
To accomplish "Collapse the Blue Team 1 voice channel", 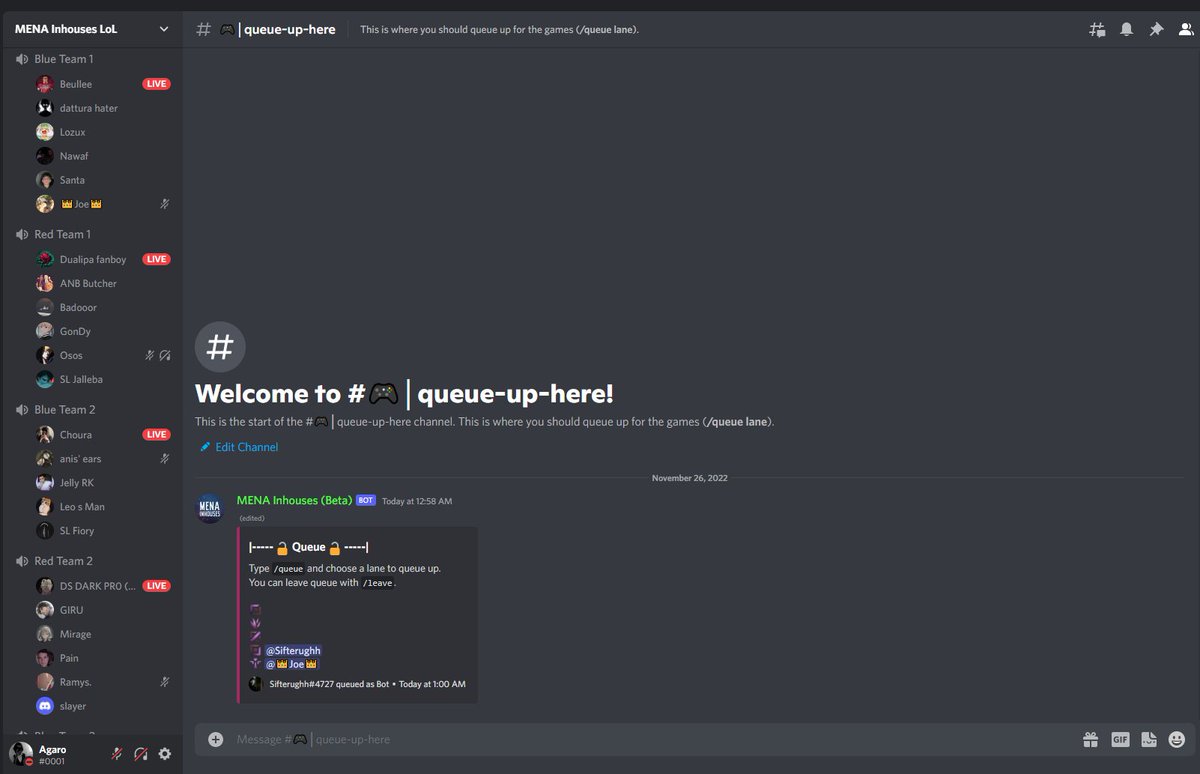I will (60, 58).
